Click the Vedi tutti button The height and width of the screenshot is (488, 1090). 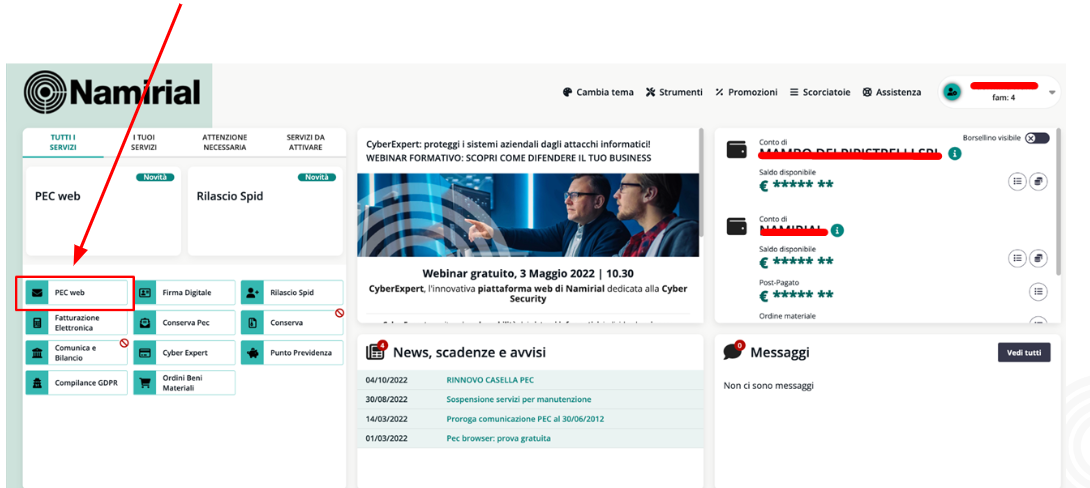pos(1024,352)
